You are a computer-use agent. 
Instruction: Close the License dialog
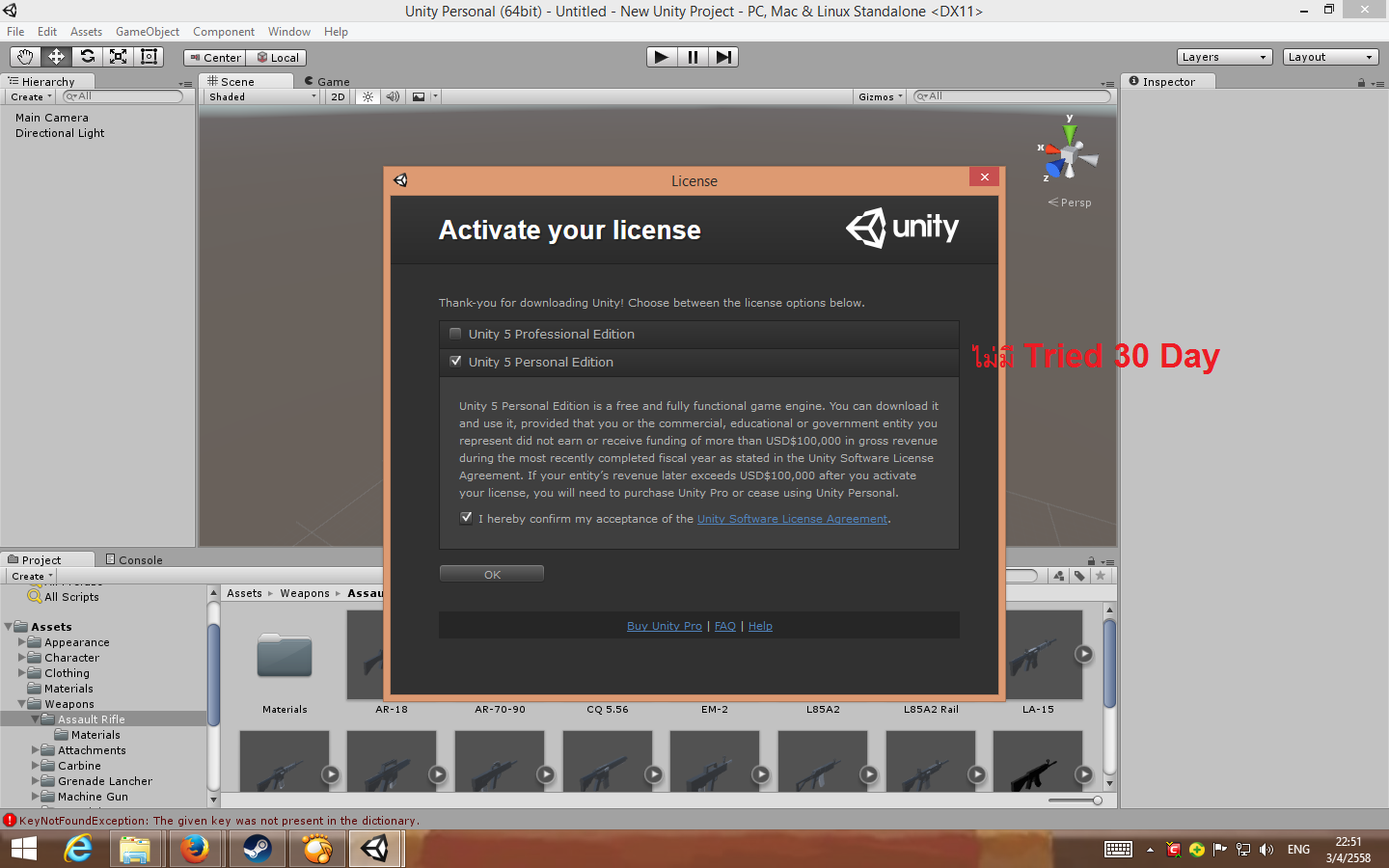coord(984,176)
